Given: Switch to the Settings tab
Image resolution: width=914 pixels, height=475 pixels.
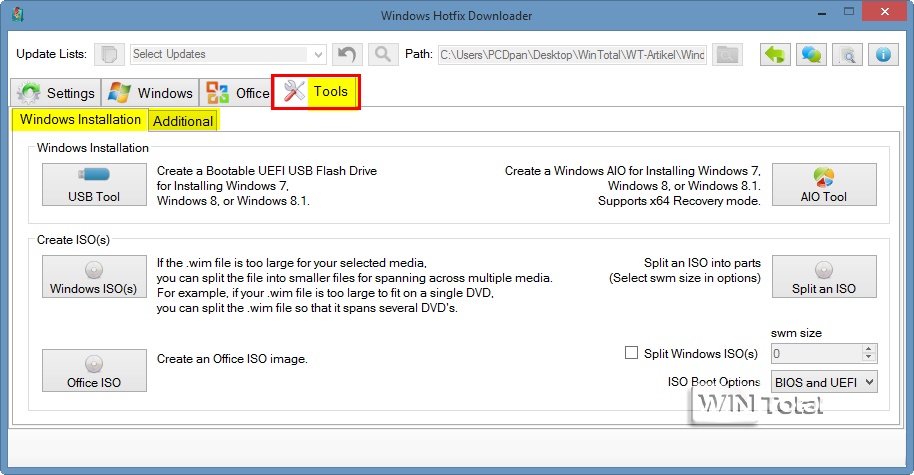Looking at the screenshot, I should tap(56, 93).
